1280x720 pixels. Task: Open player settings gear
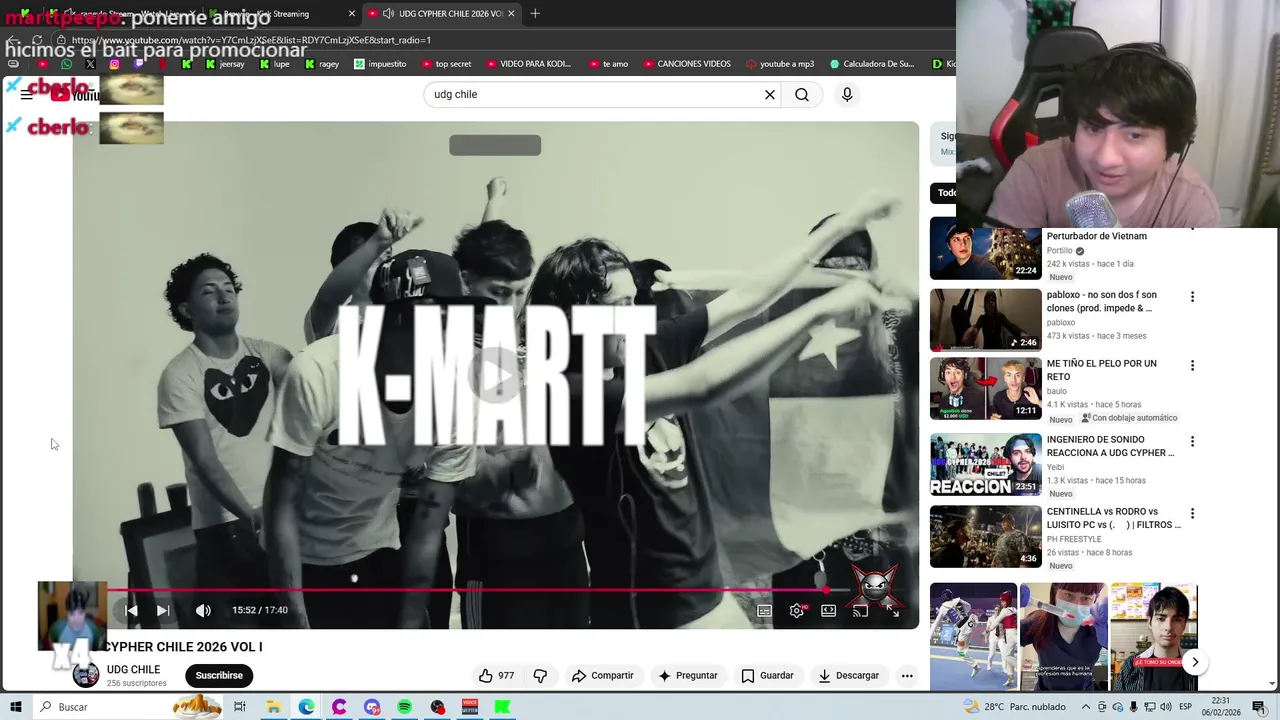pos(797,610)
